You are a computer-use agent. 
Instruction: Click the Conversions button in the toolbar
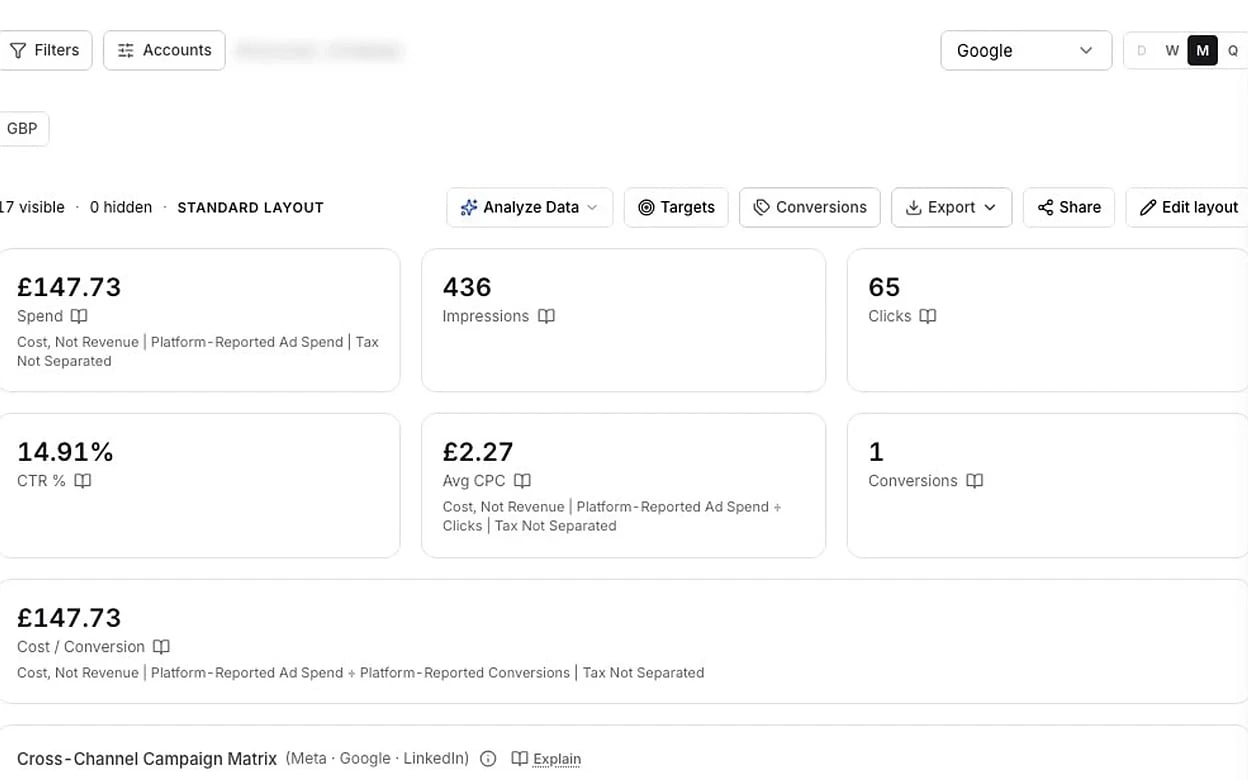click(x=810, y=207)
